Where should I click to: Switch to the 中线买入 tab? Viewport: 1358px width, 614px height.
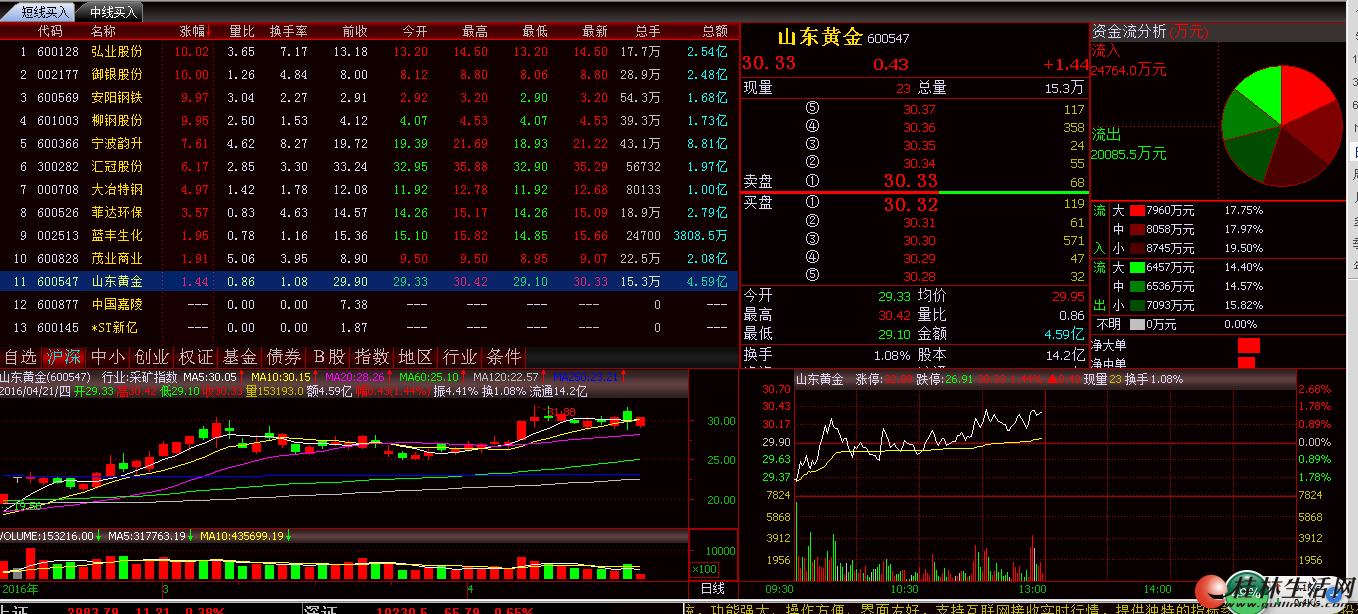111,12
